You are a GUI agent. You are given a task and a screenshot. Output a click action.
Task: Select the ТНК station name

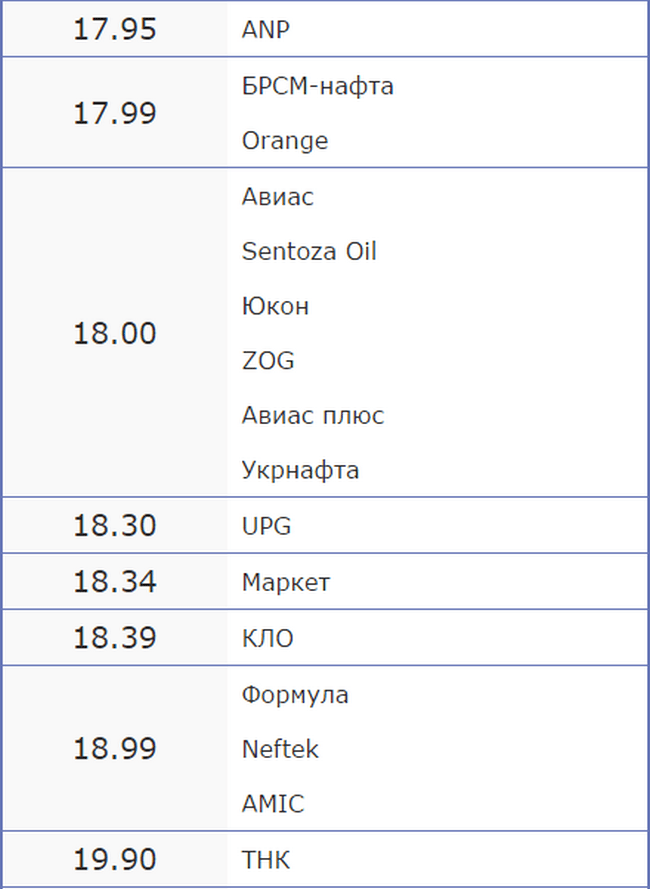(x=266, y=860)
